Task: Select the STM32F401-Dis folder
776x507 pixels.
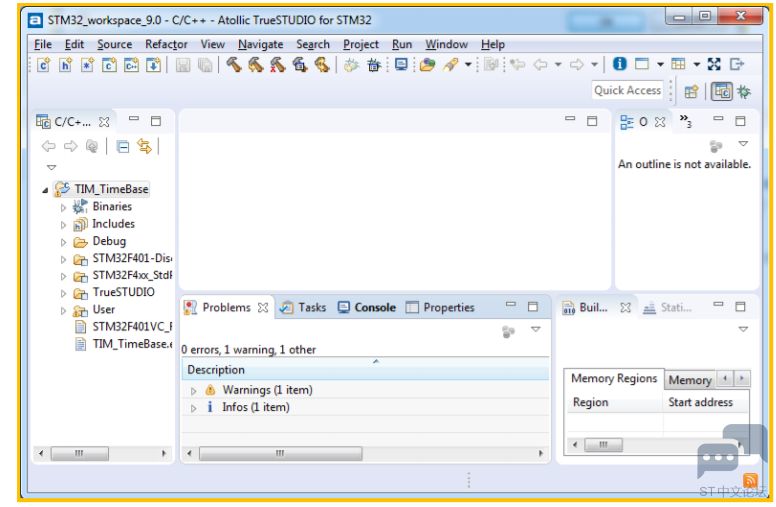Action: (x=123, y=258)
